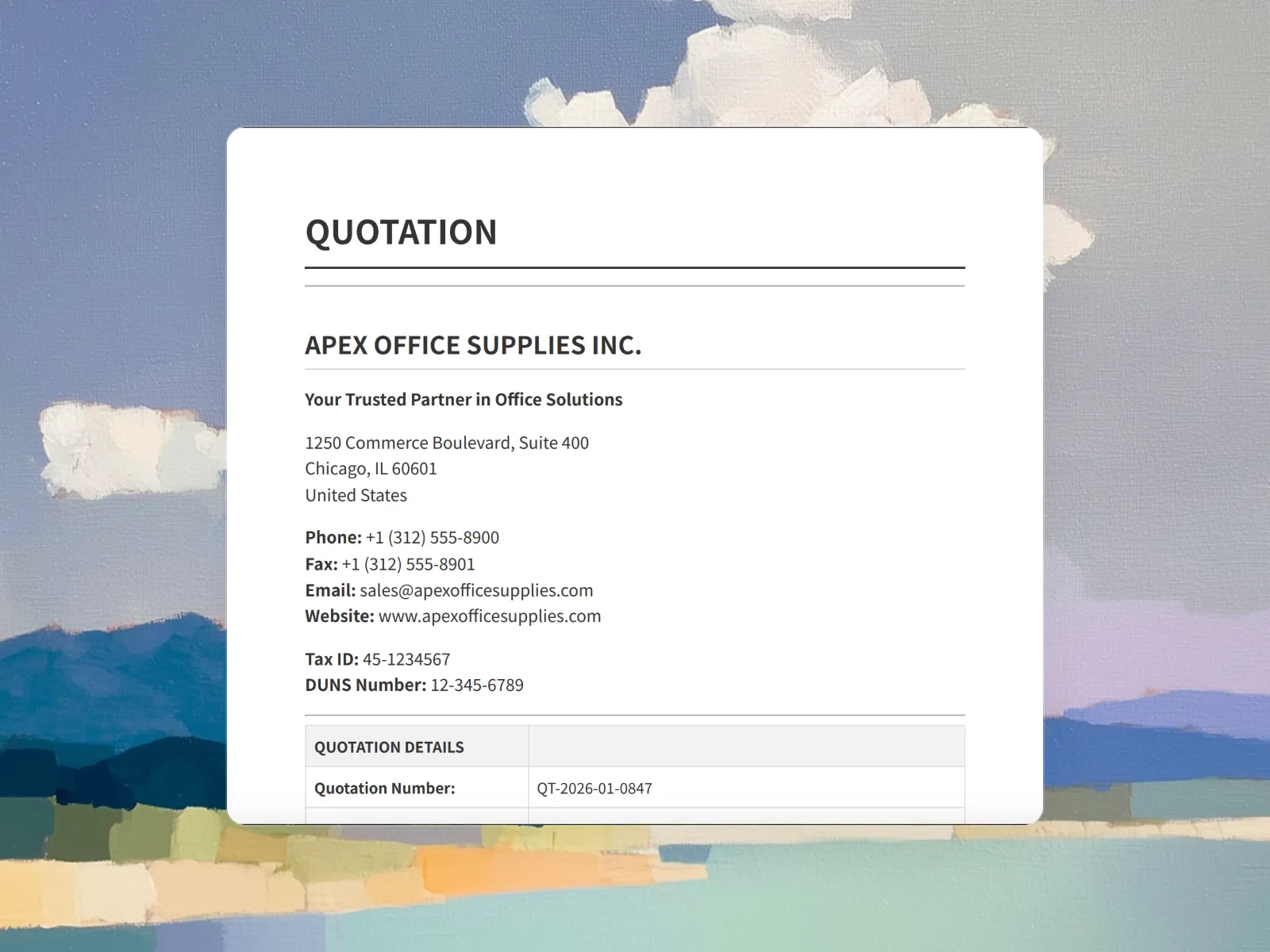Select the 'Your Trusted Partner' tagline
The height and width of the screenshot is (952, 1270).
[x=464, y=400]
